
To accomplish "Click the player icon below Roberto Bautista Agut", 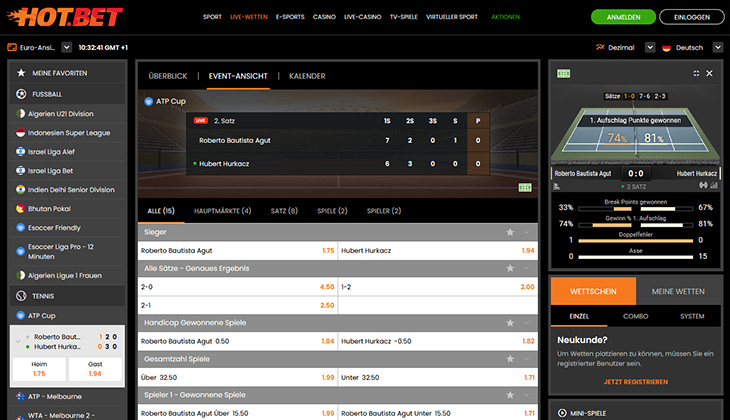I will pyautogui.click(x=556, y=186).
